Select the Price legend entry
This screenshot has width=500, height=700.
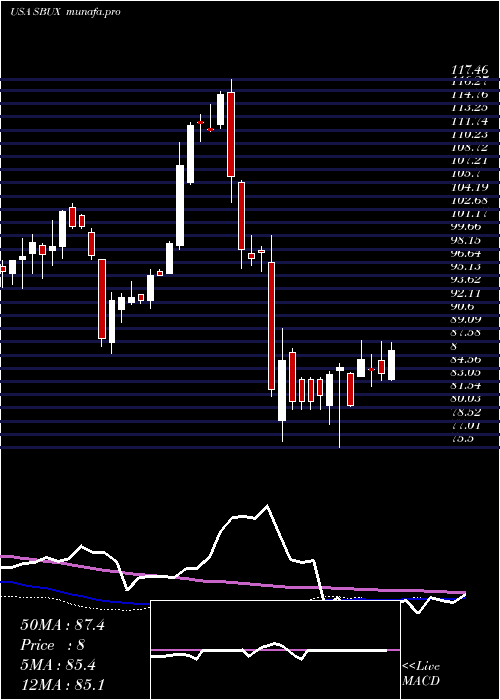pos(52,645)
